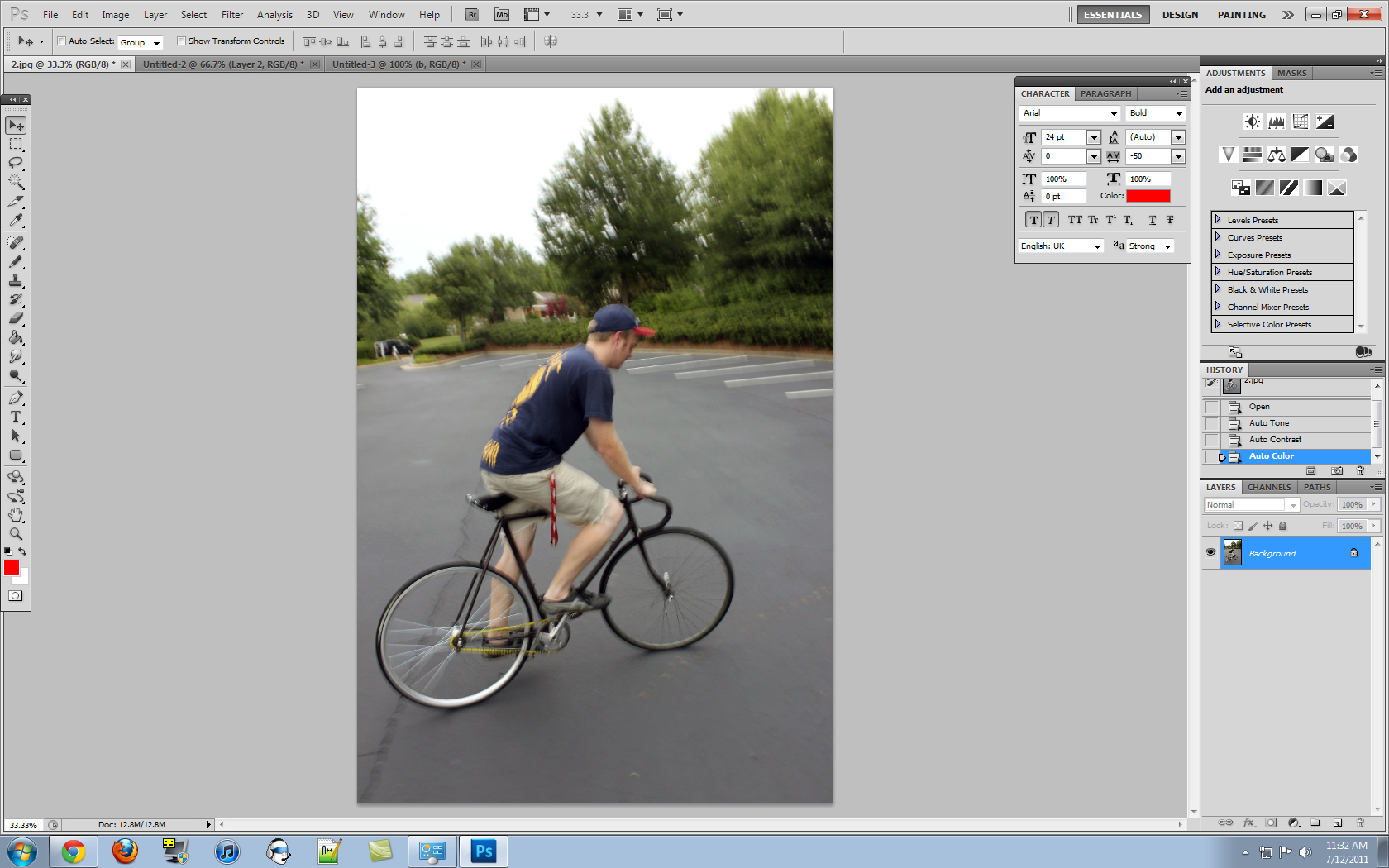Open a new Levels adjustment
The height and width of the screenshot is (868, 1389).
tap(1277, 122)
